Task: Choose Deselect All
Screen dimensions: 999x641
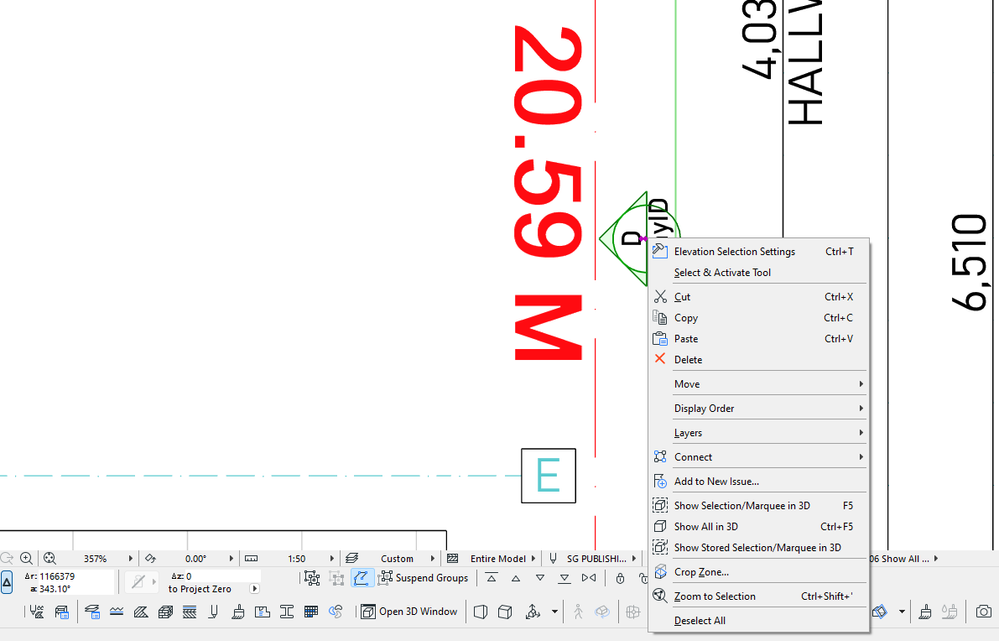Action: pos(759,621)
